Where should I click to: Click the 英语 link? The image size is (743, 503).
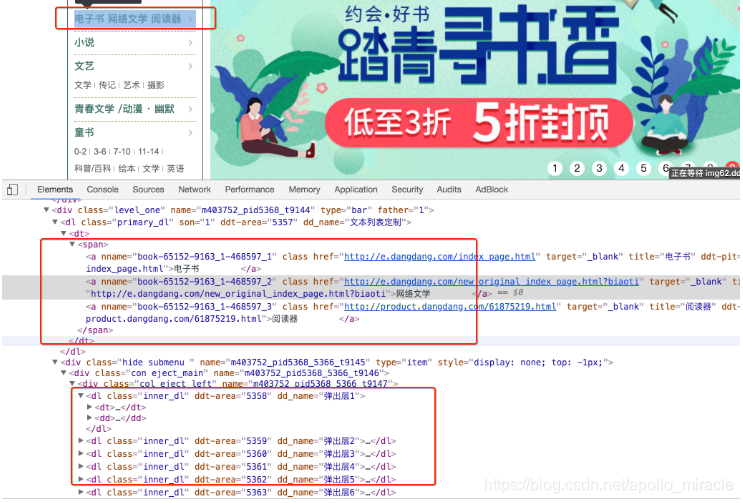pyautogui.click(x=175, y=169)
